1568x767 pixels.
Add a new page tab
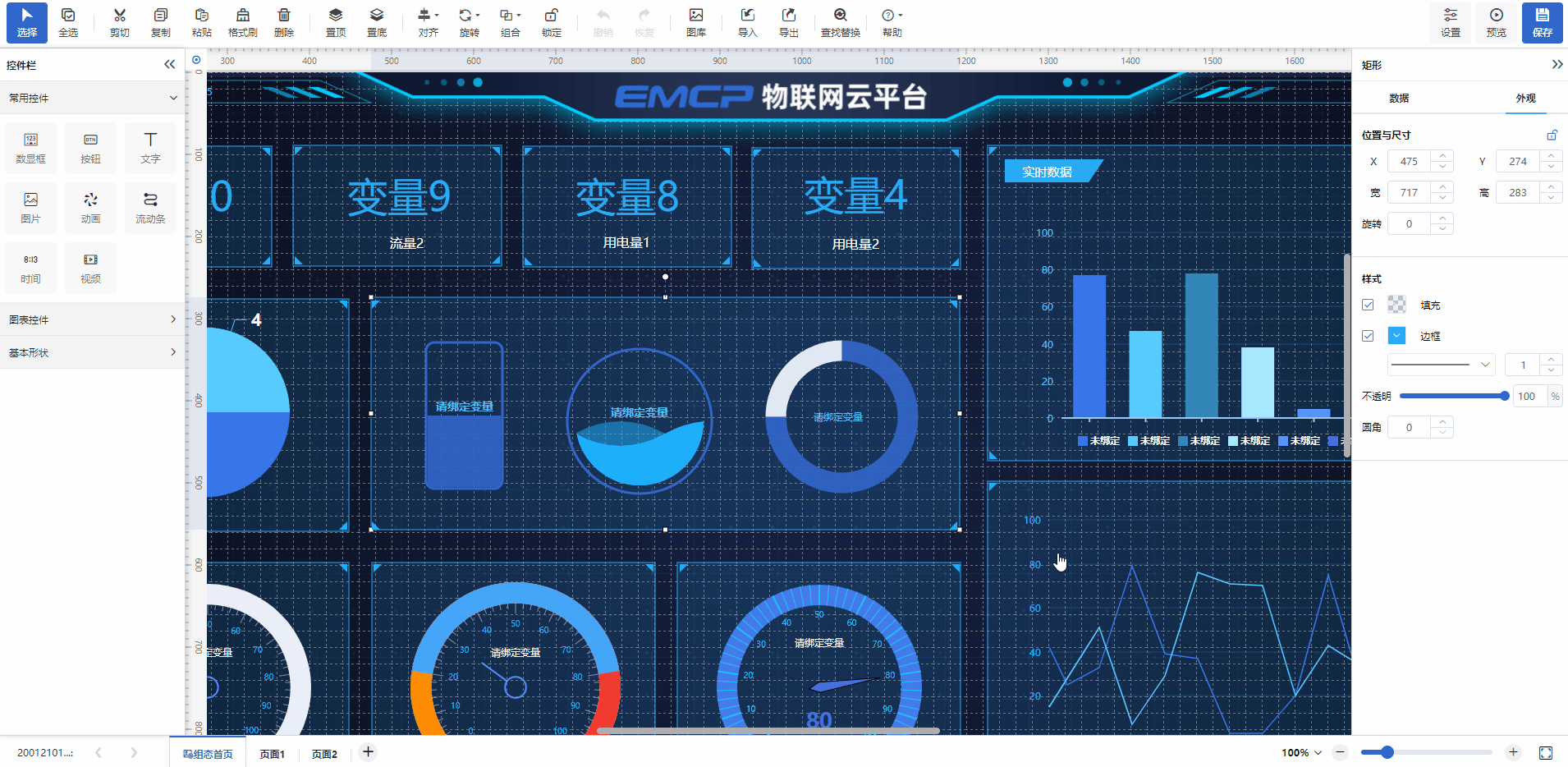click(x=369, y=751)
